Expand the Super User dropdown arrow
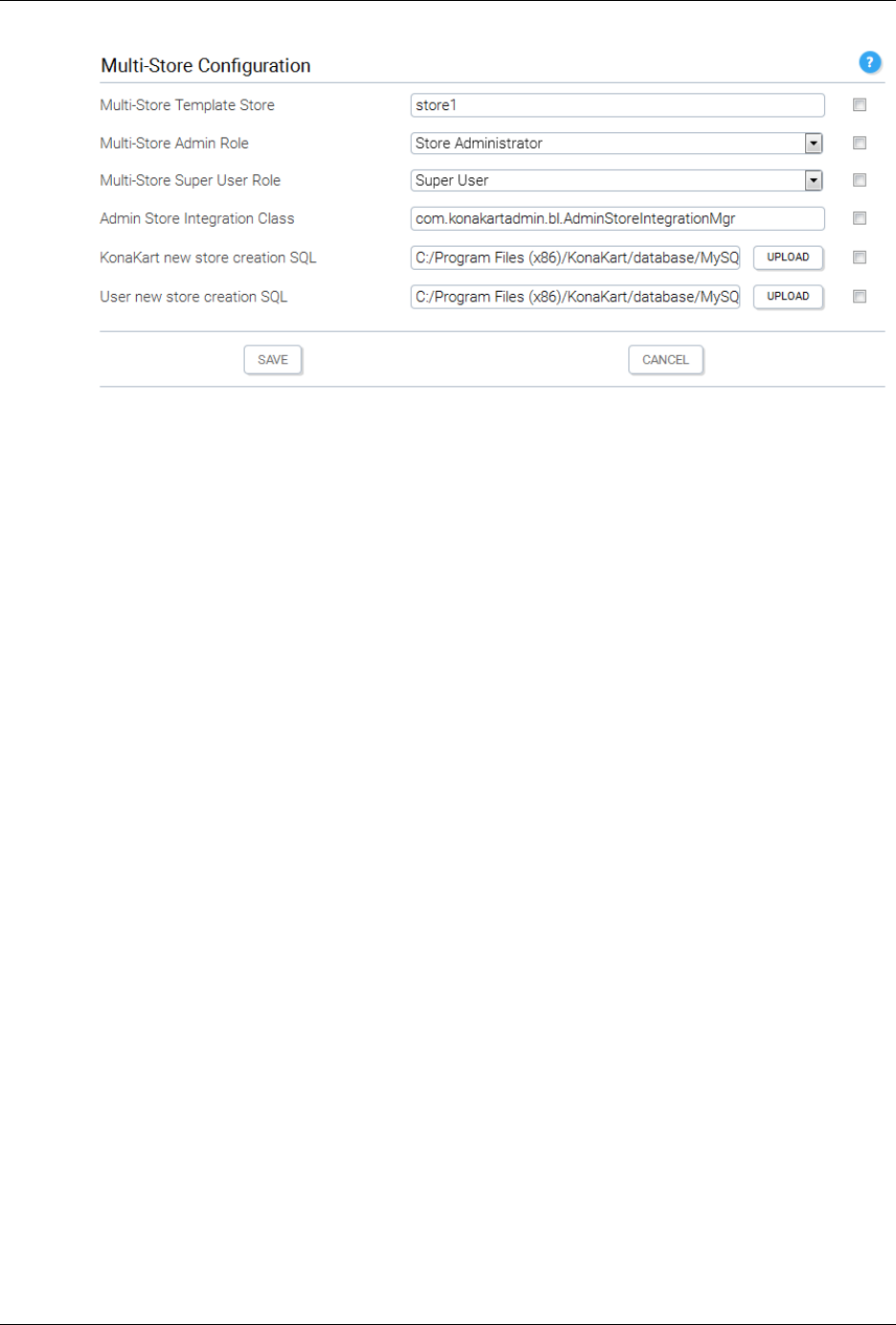Screen dimensions: 896x1325 [x=814, y=181]
